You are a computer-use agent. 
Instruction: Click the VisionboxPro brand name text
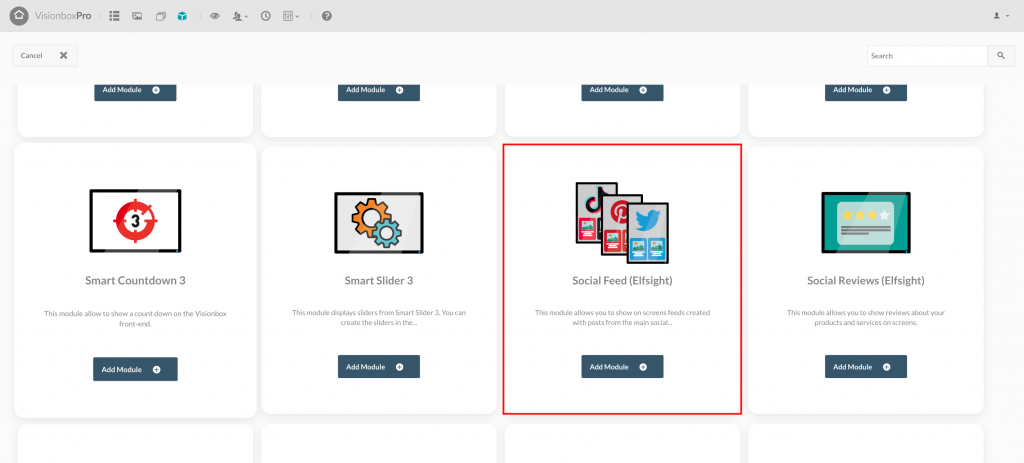coord(63,16)
